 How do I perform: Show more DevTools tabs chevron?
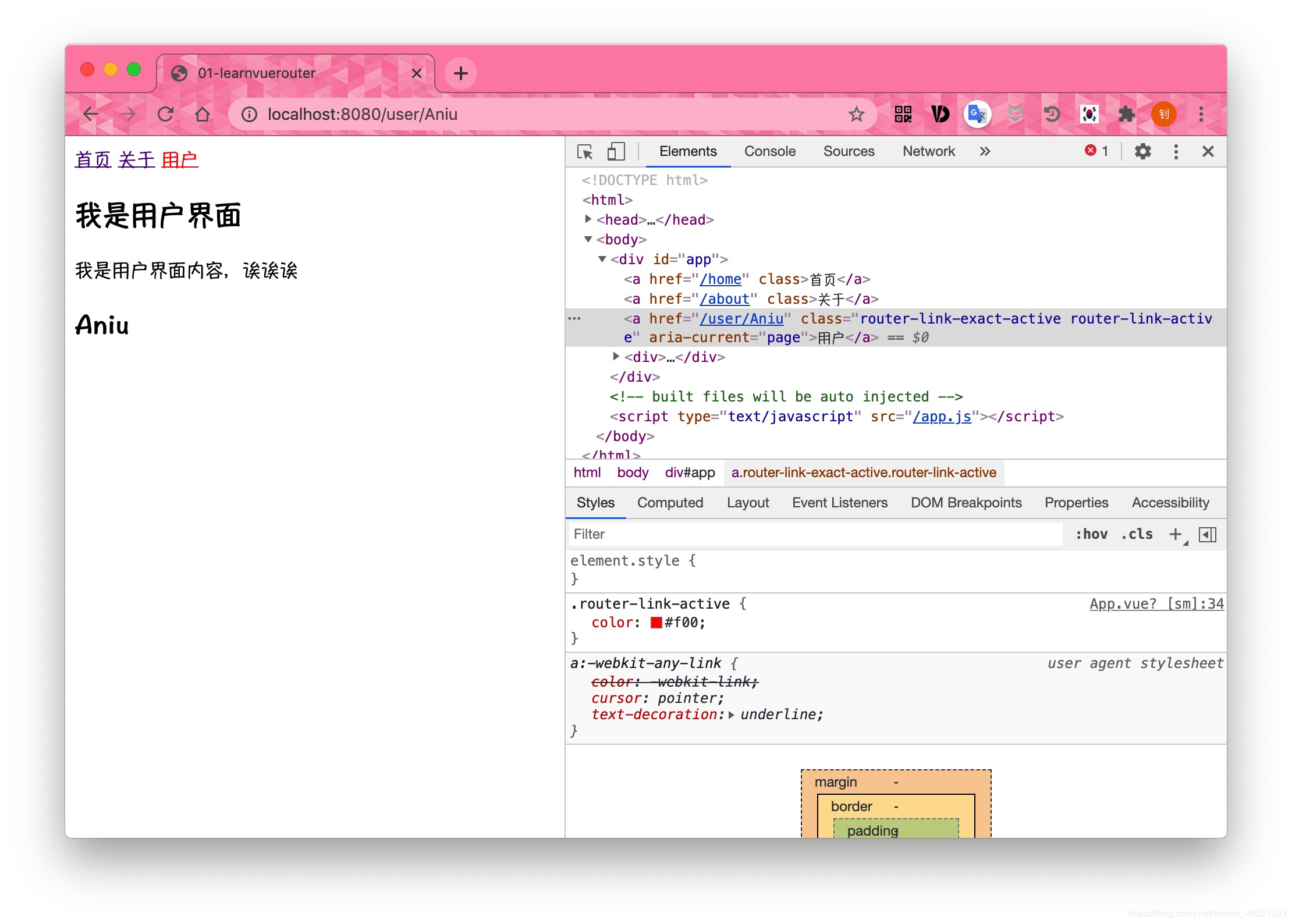pyautogui.click(x=985, y=152)
